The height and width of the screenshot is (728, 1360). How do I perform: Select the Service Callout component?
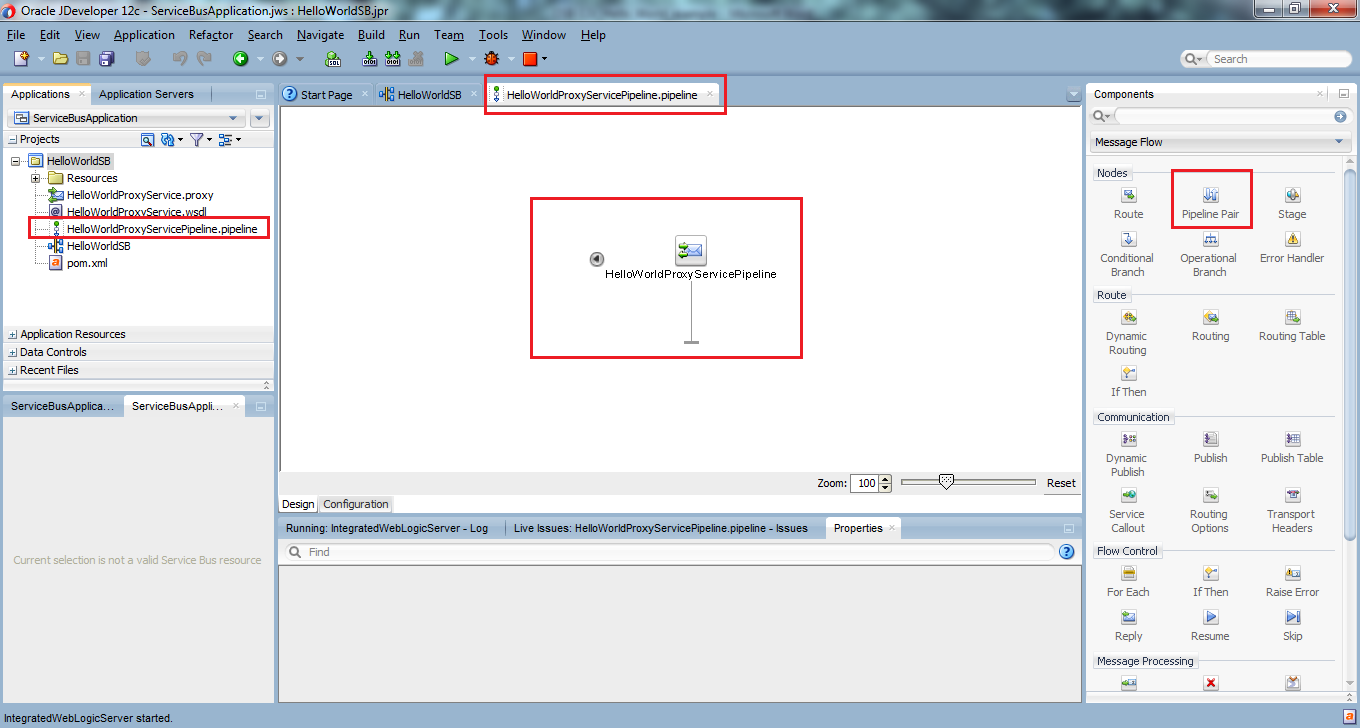1127,511
